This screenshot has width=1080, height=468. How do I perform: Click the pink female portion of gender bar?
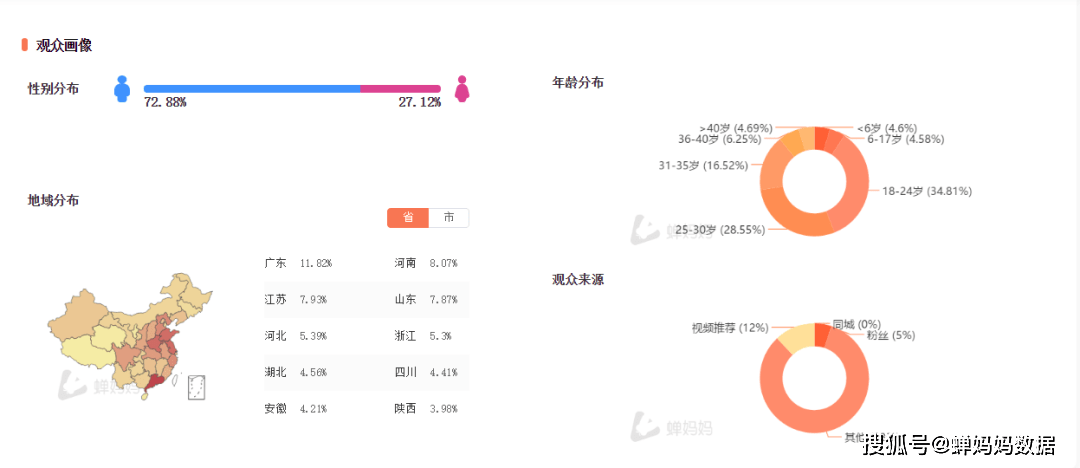400,89
